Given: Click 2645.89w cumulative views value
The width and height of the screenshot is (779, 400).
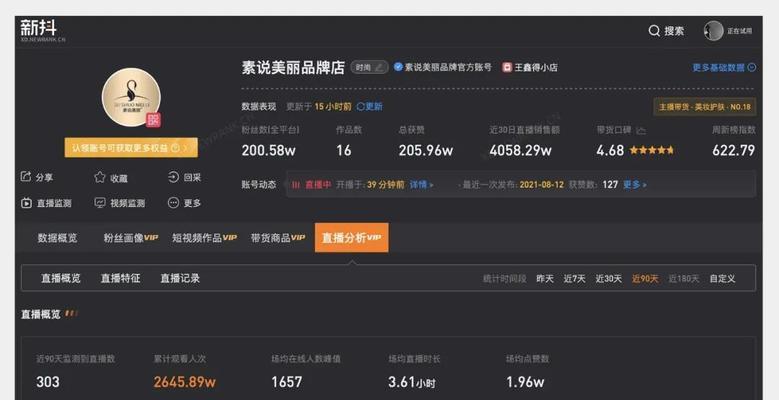Looking at the screenshot, I should [x=185, y=382].
